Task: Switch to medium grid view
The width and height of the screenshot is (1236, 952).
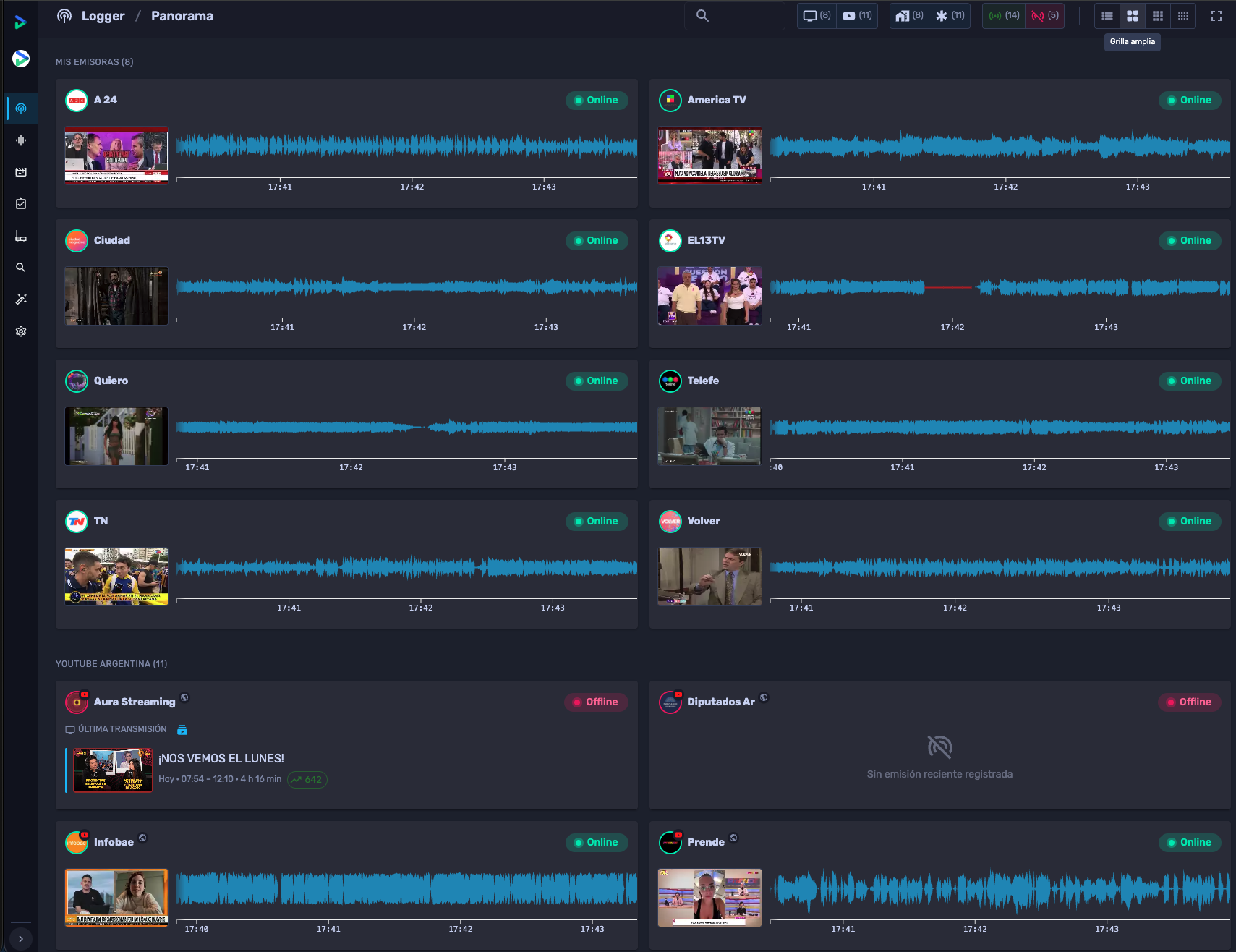Action: 1158,16
